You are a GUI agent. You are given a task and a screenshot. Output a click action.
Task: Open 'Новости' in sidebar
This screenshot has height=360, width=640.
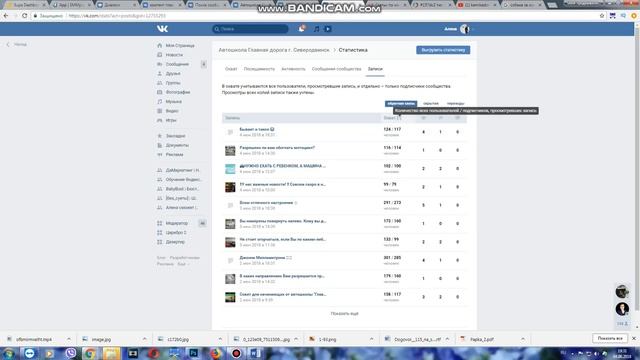point(174,55)
